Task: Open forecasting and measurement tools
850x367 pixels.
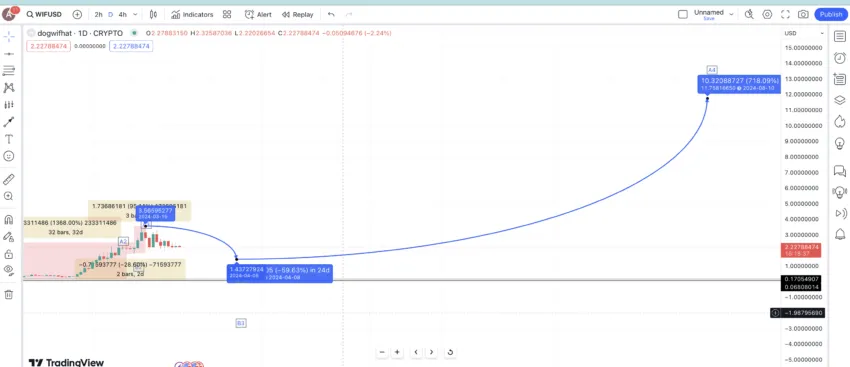Action: [9, 105]
